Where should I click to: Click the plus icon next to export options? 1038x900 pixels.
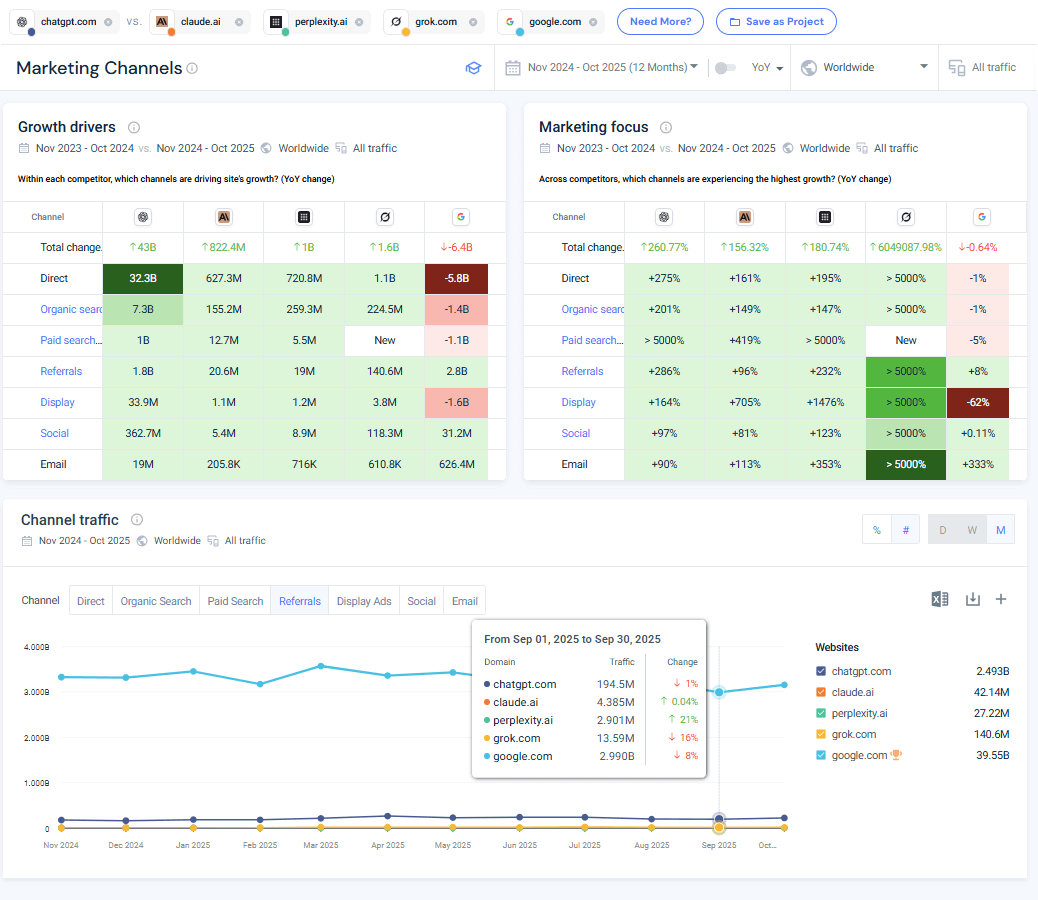pos(1001,598)
